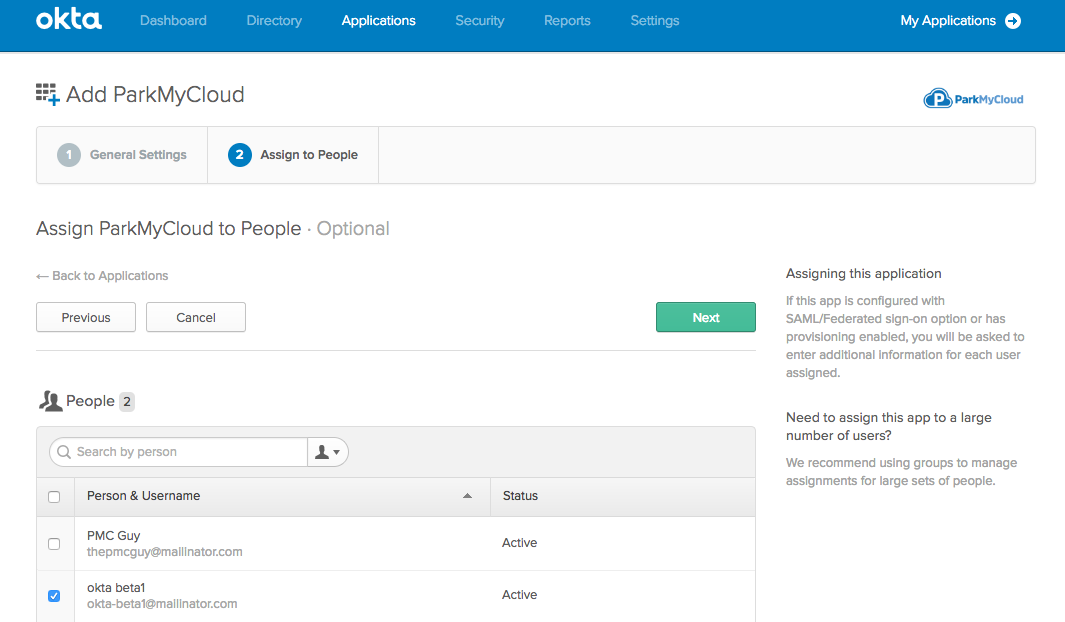Image resolution: width=1065 pixels, height=622 pixels.
Task: Click the Previous button
Action: pyautogui.click(x=86, y=317)
